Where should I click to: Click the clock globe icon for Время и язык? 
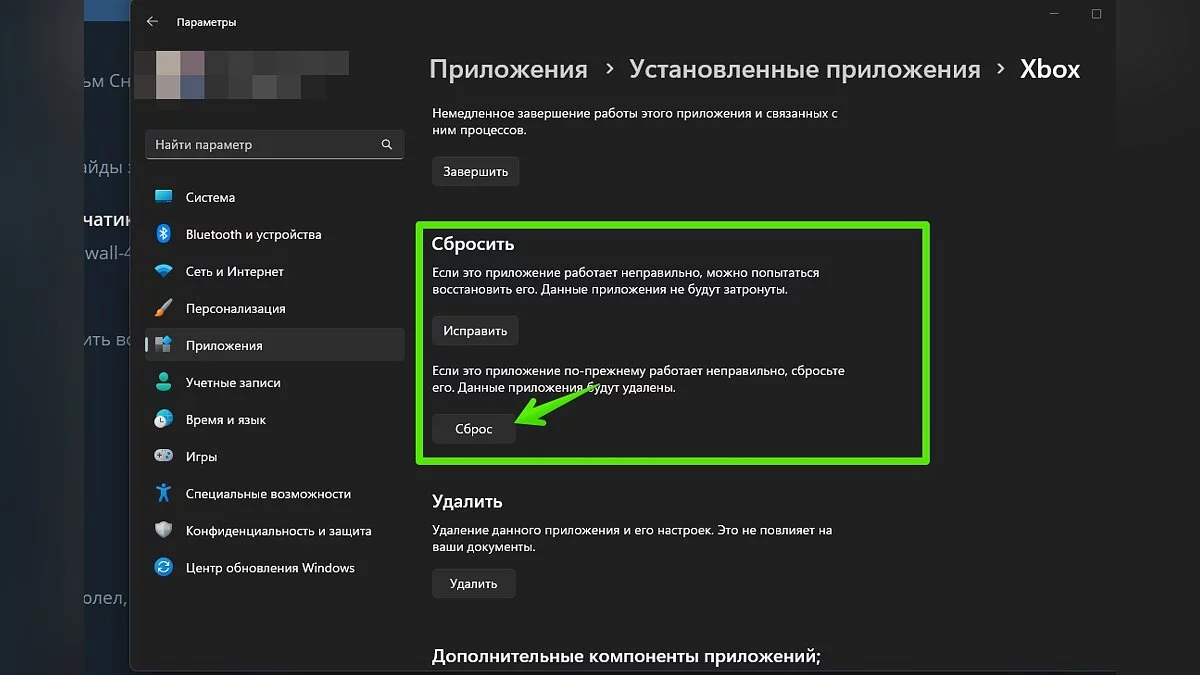[x=164, y=419]
